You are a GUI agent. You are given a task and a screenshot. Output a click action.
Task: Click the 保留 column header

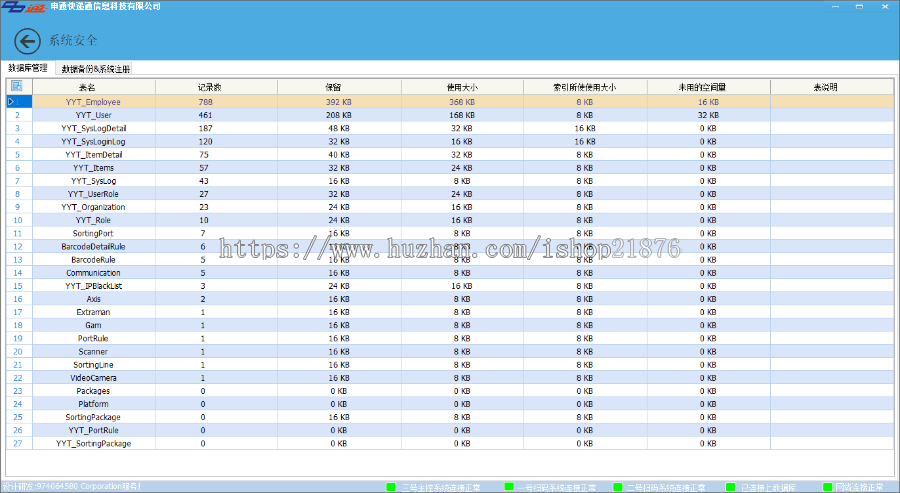tap(332, 87)
